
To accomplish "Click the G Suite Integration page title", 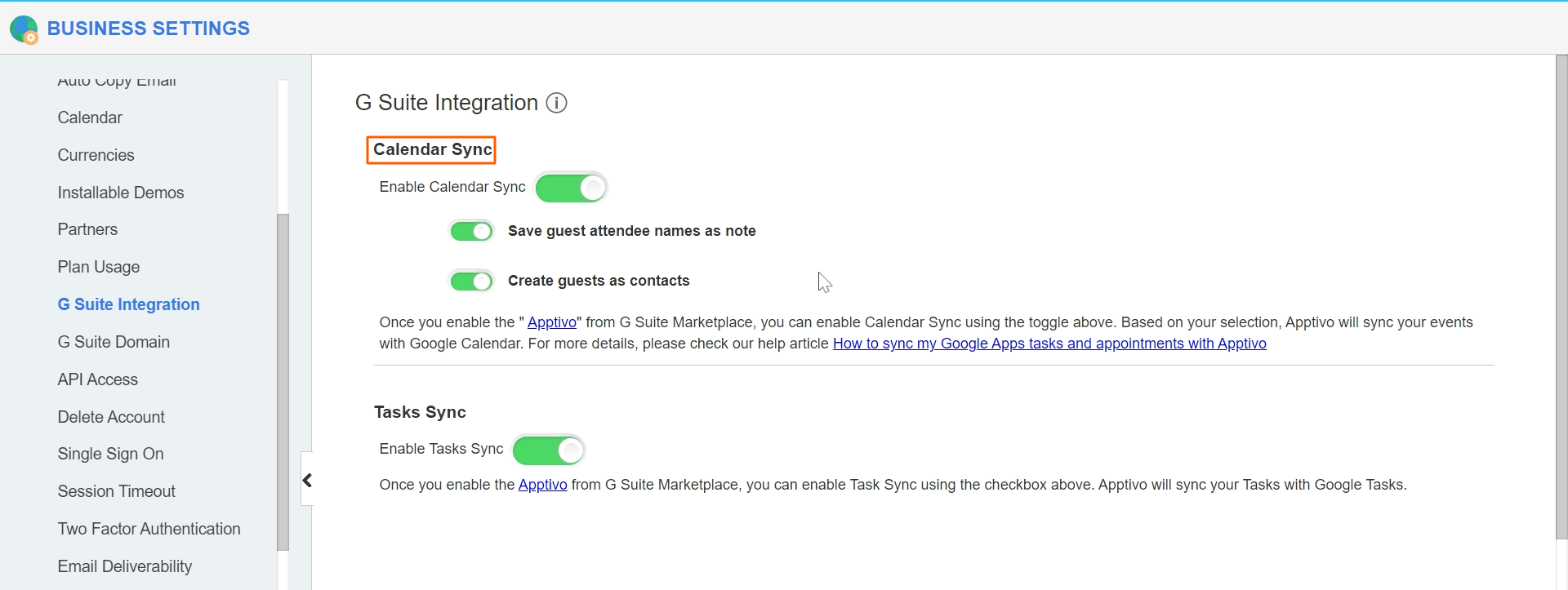I will pyautogui.click(x=447, y=103).
